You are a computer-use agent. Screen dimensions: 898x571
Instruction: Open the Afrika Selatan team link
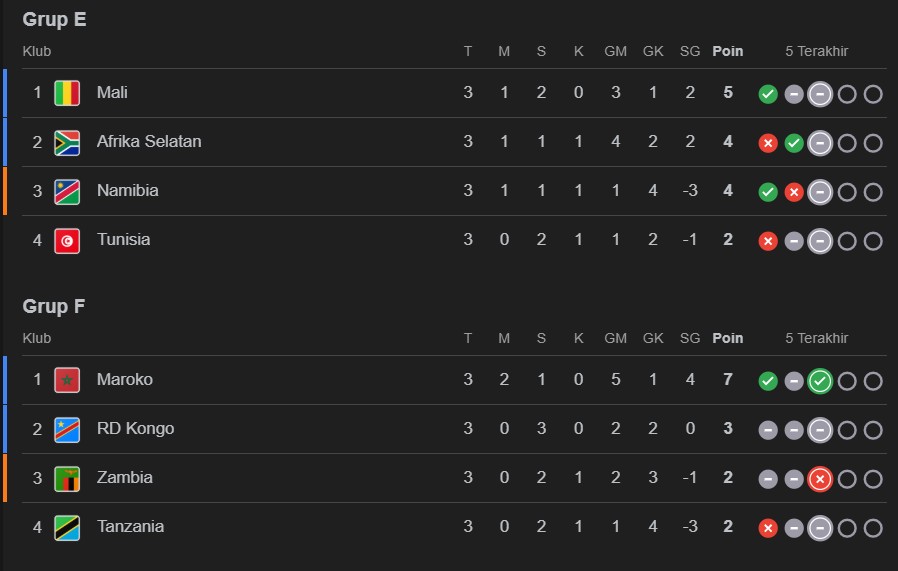coord(149,142)
